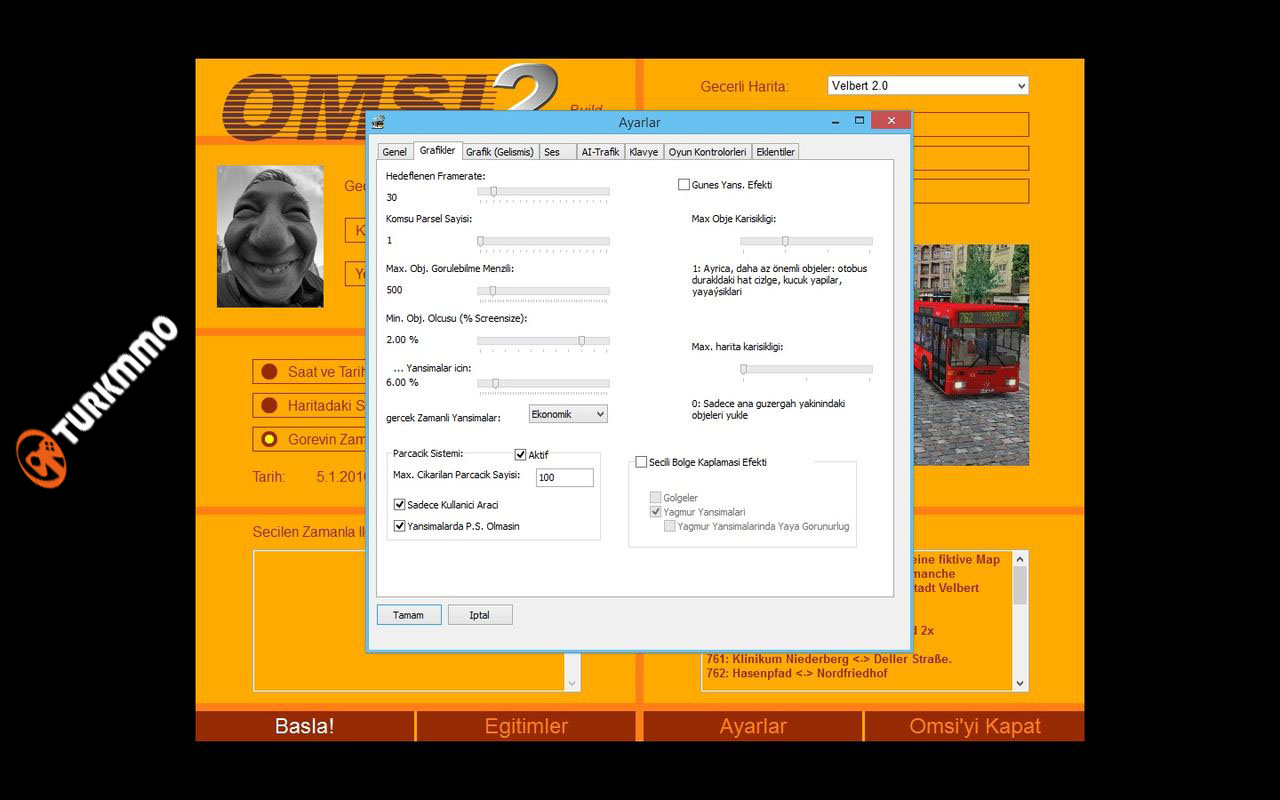Click line 761: Klinikum Niederberg text

829,659
